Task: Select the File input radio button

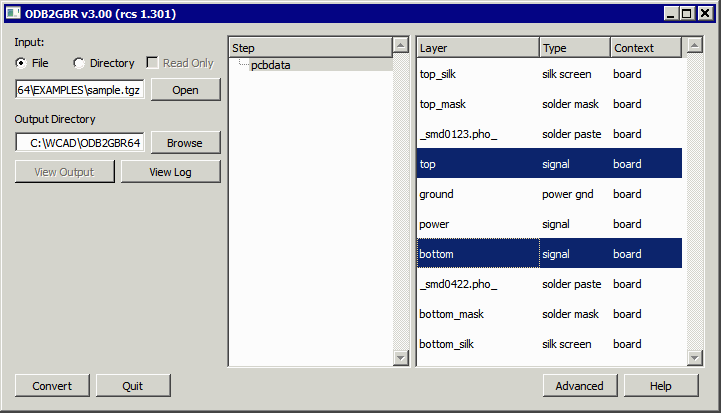Action: click(x=21, y=63)
